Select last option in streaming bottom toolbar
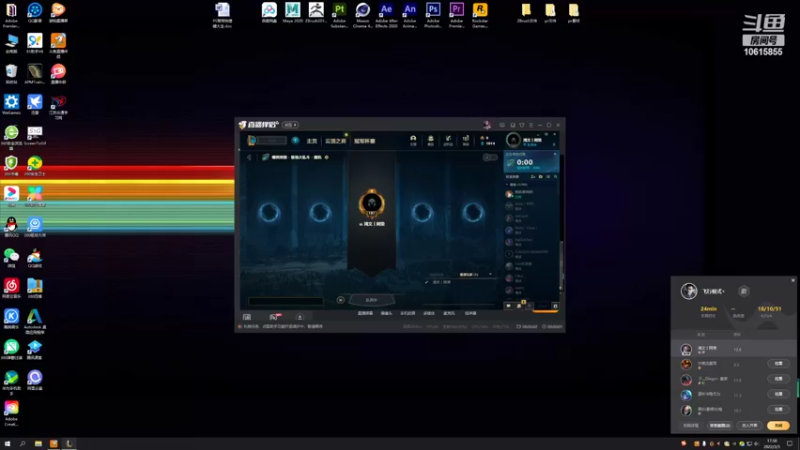Screen dimensions: 800x450 (470, 313)
